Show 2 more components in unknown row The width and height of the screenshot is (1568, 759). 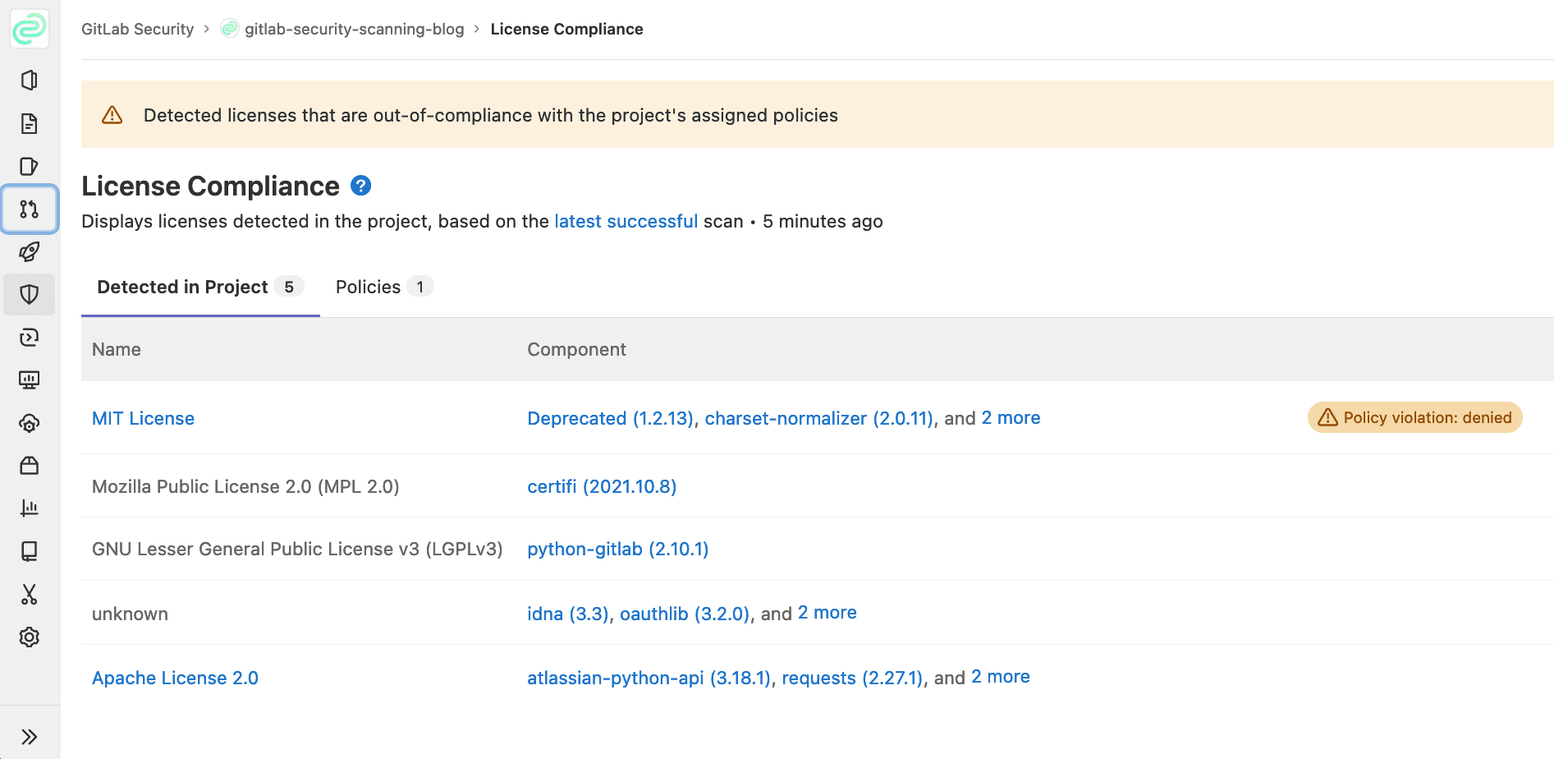827,613
